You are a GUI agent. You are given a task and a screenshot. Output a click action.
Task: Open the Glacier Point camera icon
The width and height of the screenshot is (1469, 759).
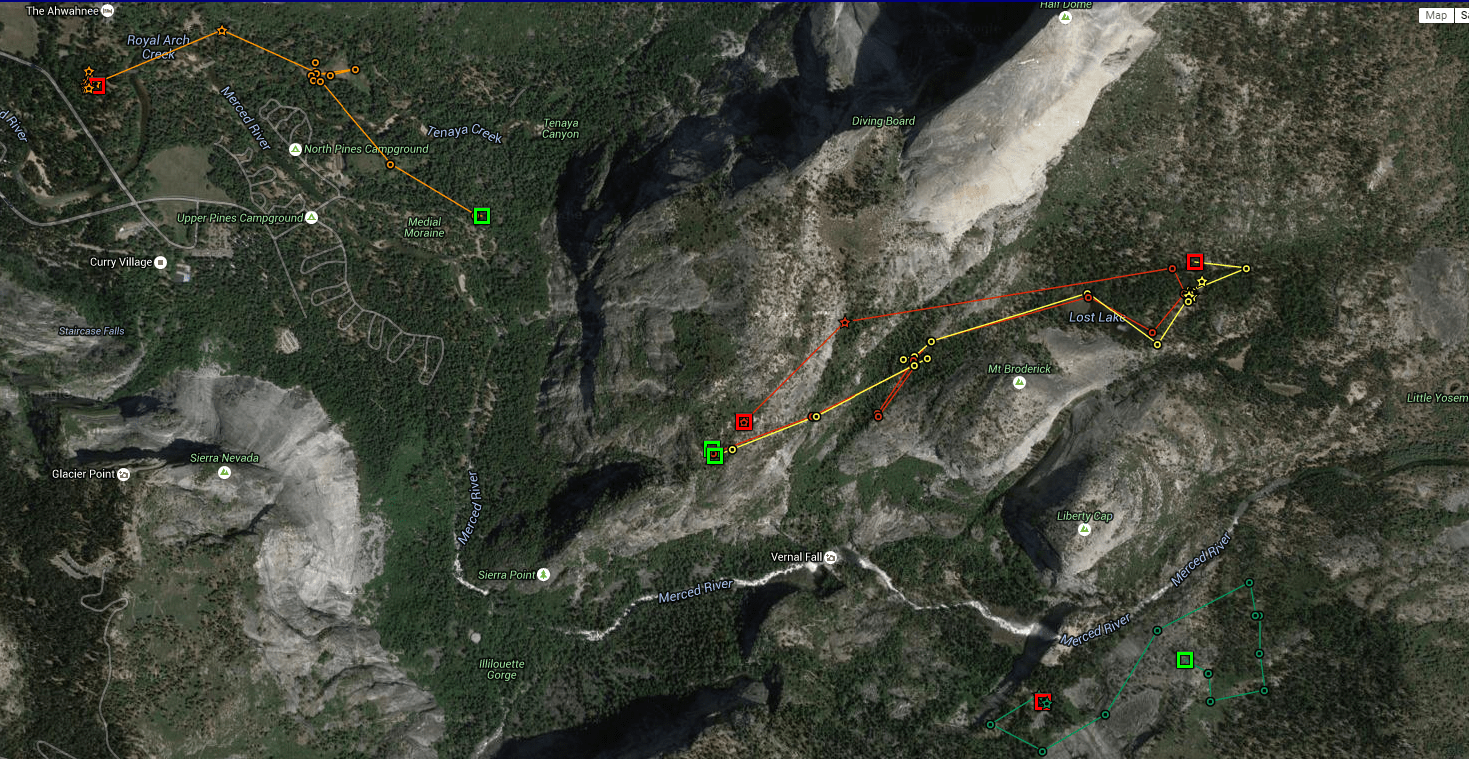coord(123,474)
